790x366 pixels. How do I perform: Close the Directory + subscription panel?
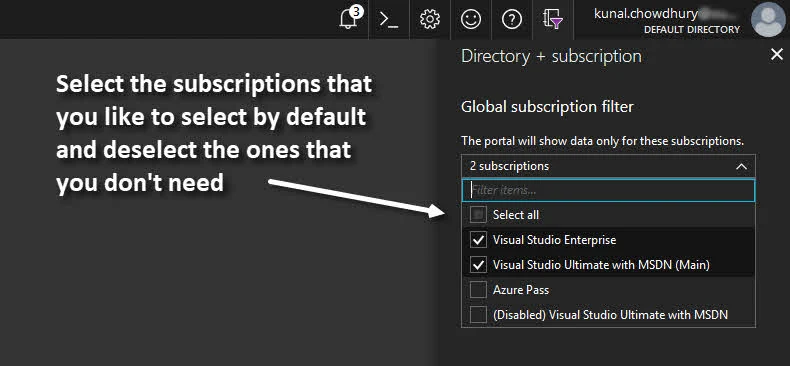click(x=777, y=54)
